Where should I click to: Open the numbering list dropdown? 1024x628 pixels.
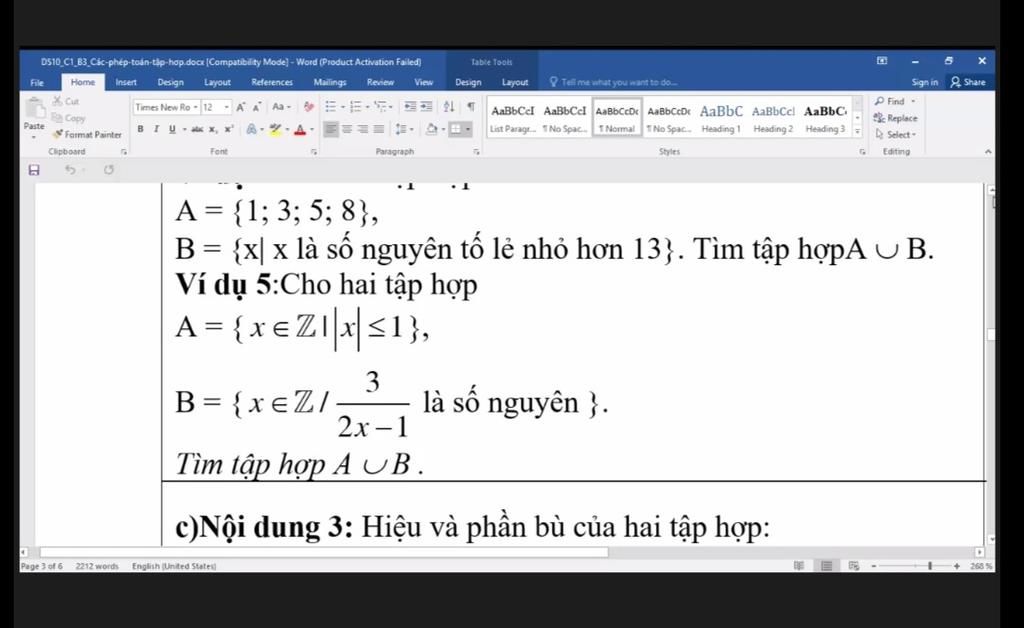[x=368, y=106]
